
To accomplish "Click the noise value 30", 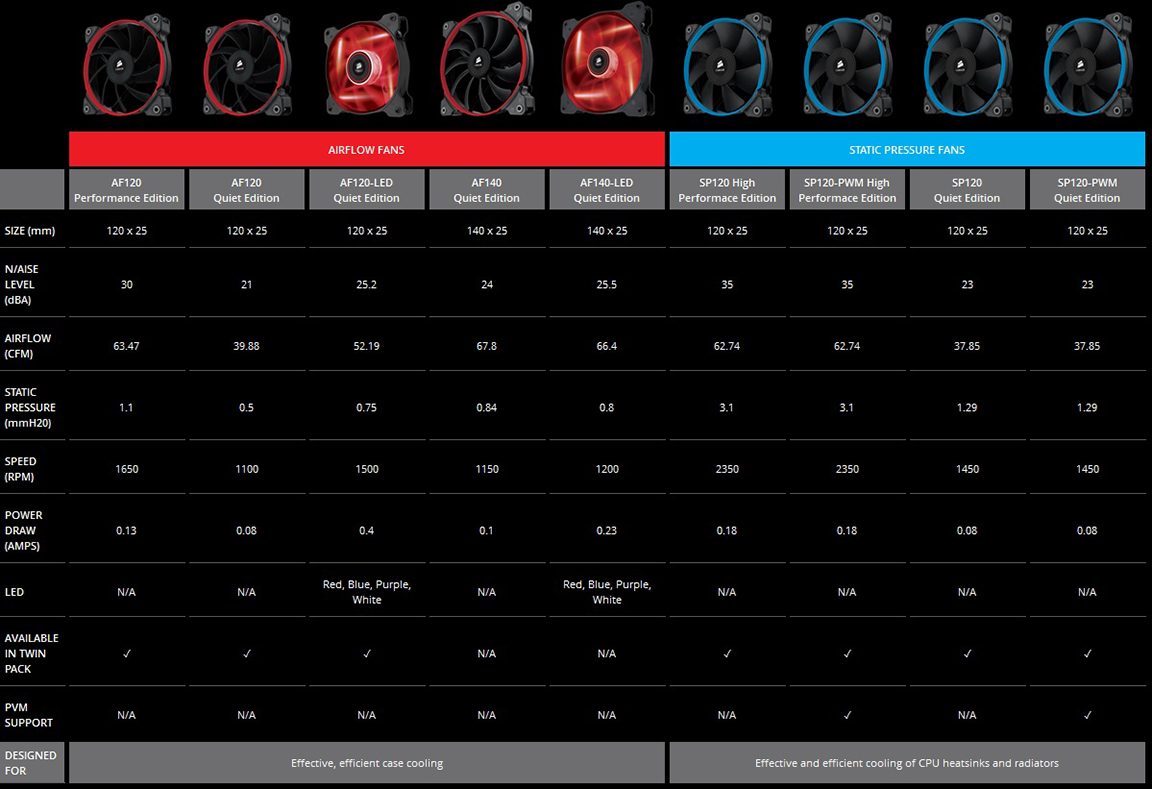I will tap(126, 284).
